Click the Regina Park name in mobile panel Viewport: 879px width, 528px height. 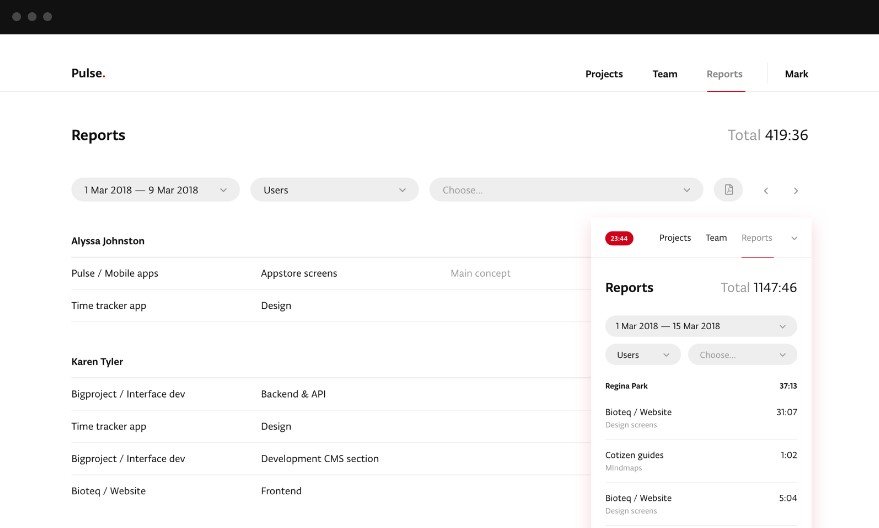click(x=626, y=386)
